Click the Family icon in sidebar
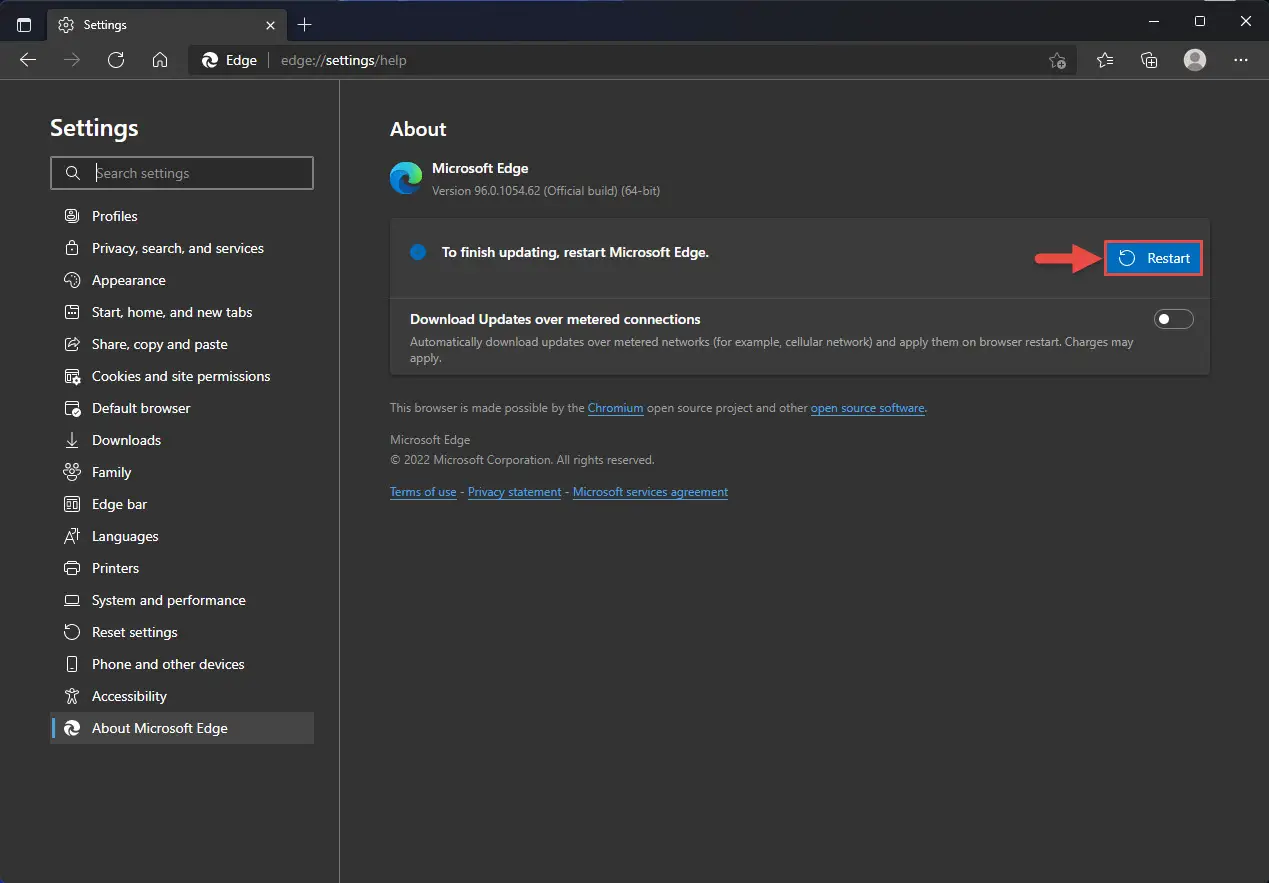 click(x=72, y=472)
